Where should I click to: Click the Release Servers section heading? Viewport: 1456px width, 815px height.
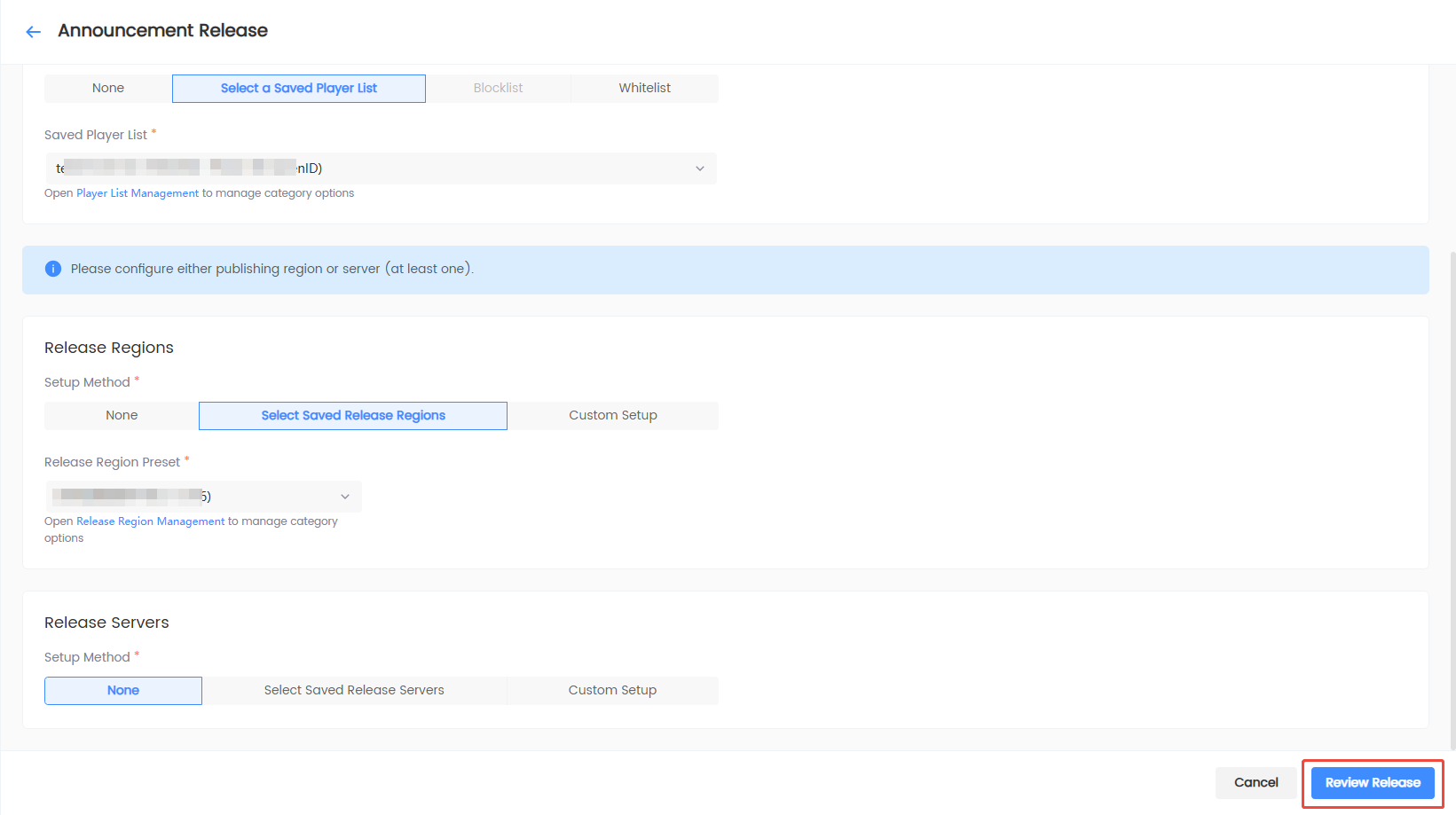(x=106, y=623)
